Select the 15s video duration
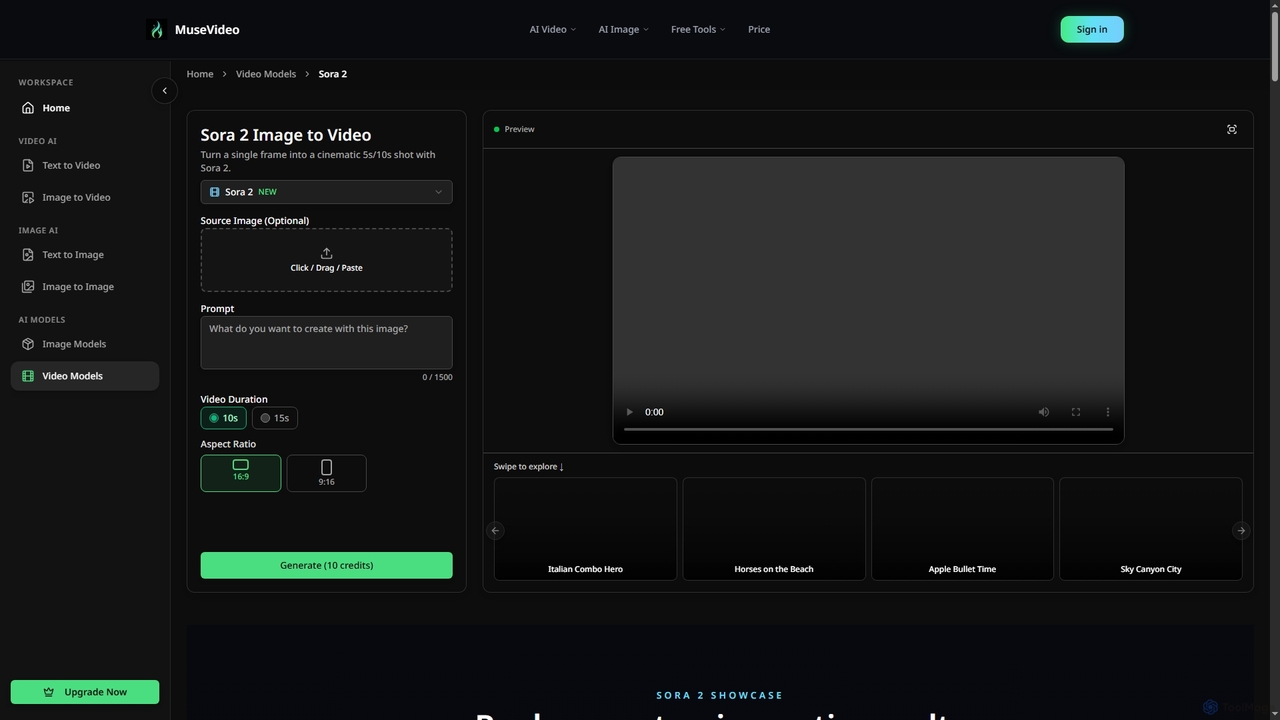This screenshot has width=1280, height=720. 275,418
